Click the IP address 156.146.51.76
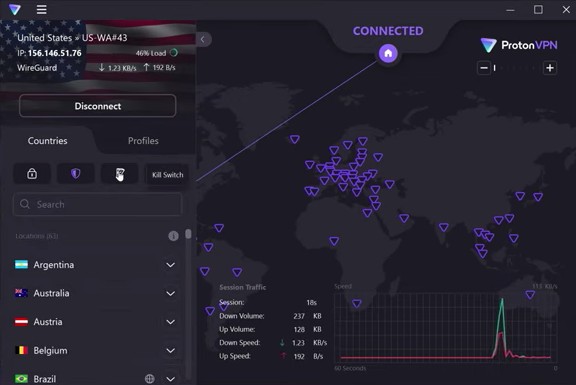The image size is (576, 385). pos(55,53)
